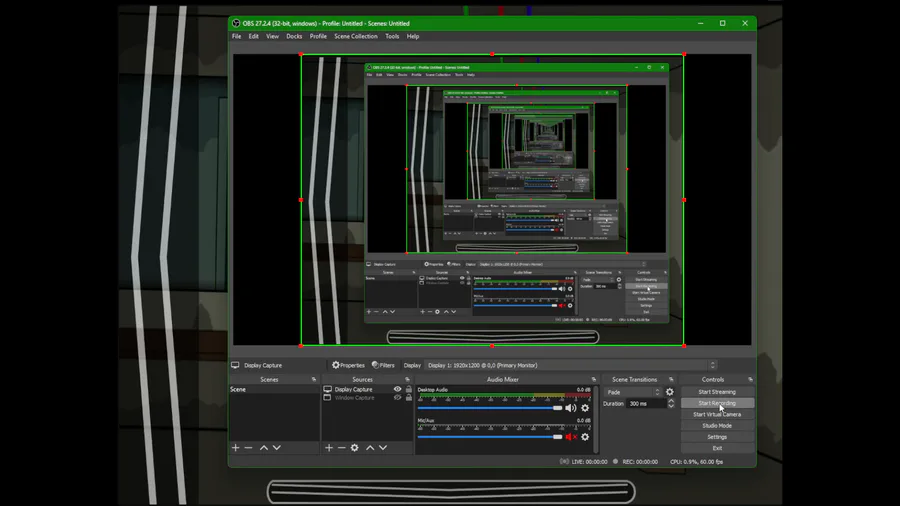900x506 pixels.
Task: Lock the Display Capture source
Action: click(409, 389)
